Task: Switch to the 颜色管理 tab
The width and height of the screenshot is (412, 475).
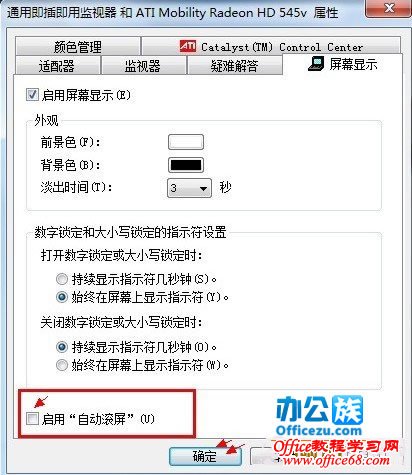Action: (77, 46)
